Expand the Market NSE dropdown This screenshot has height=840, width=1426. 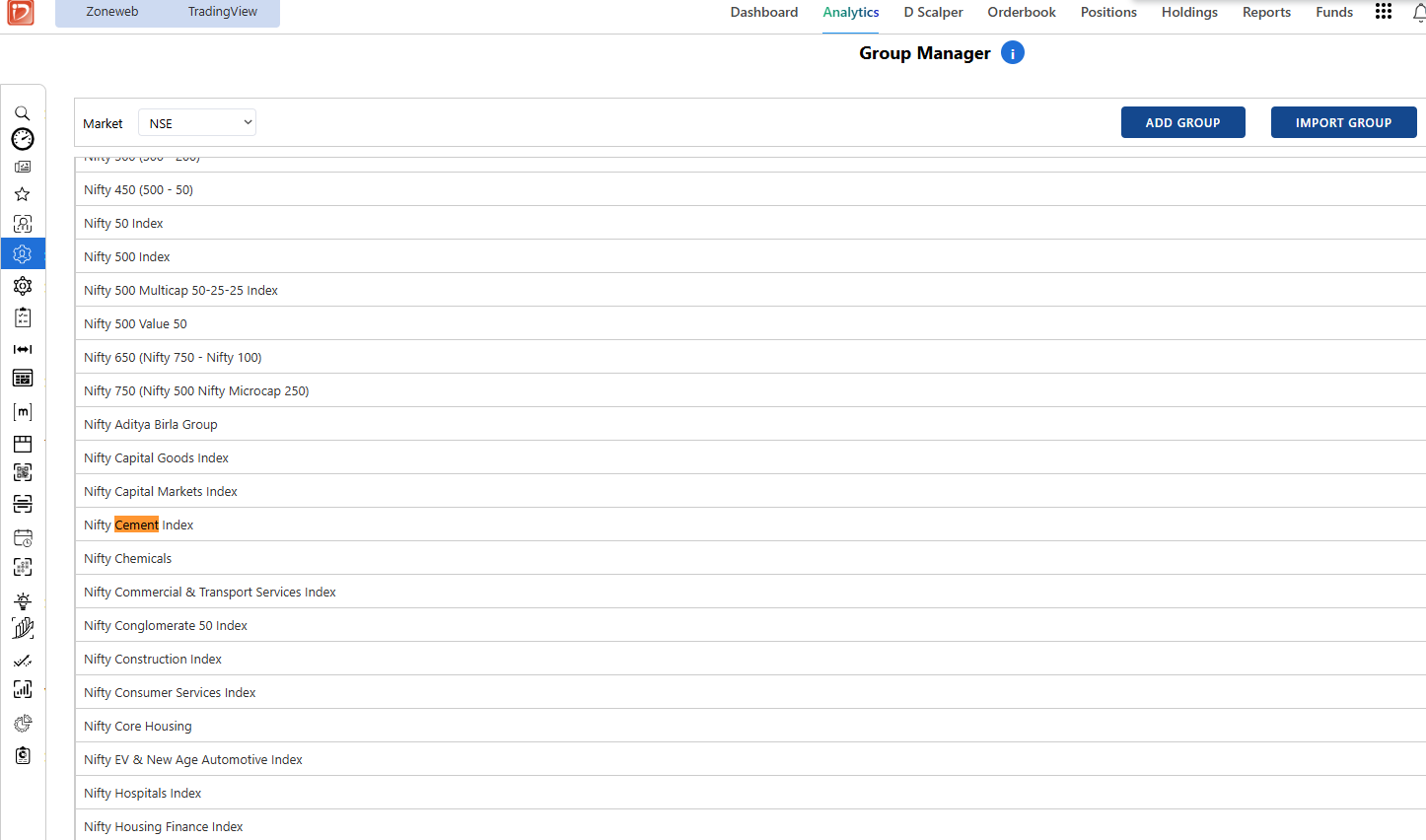pyautogui.click(x=197, y=123)
